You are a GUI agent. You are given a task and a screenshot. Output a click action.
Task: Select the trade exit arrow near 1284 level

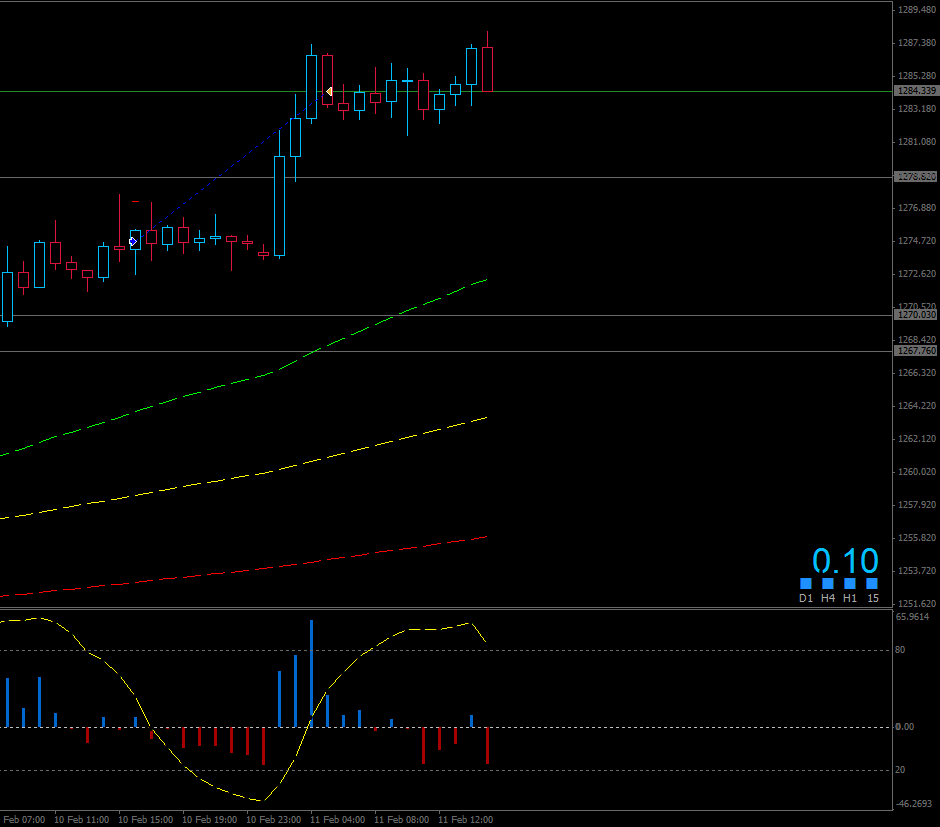click(x=329, y=91)
